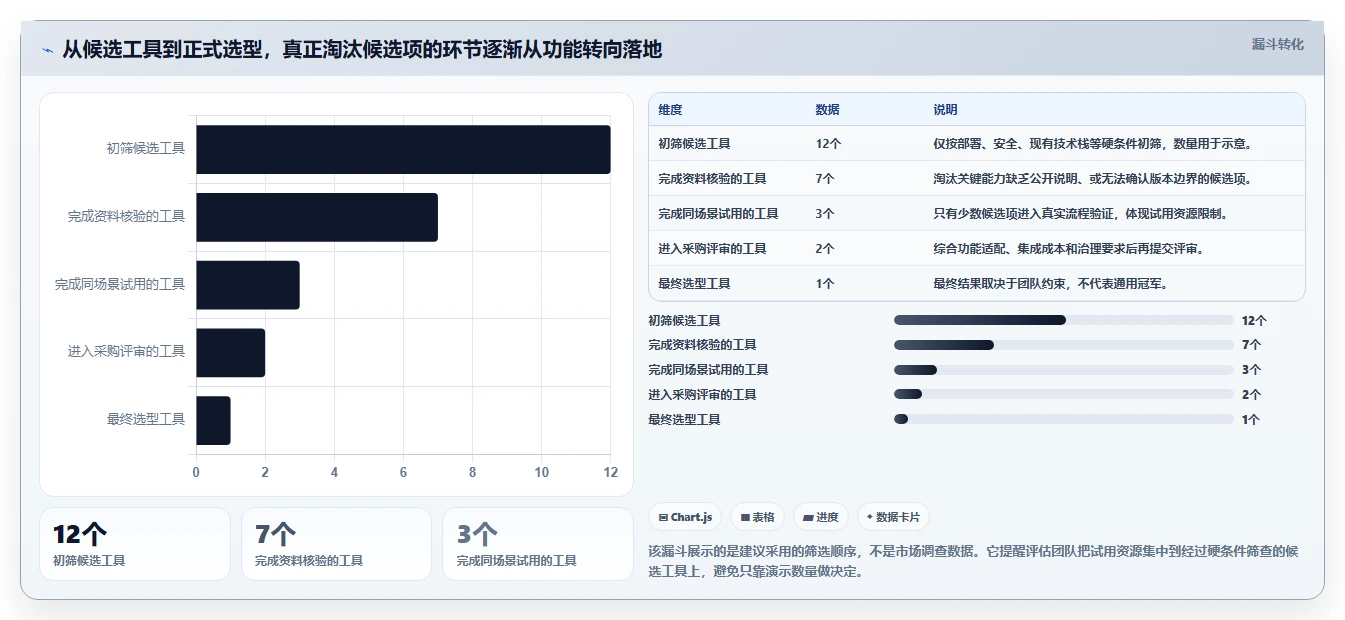
Task: Select the Chart.js pill badge
Action: [686, 517]
